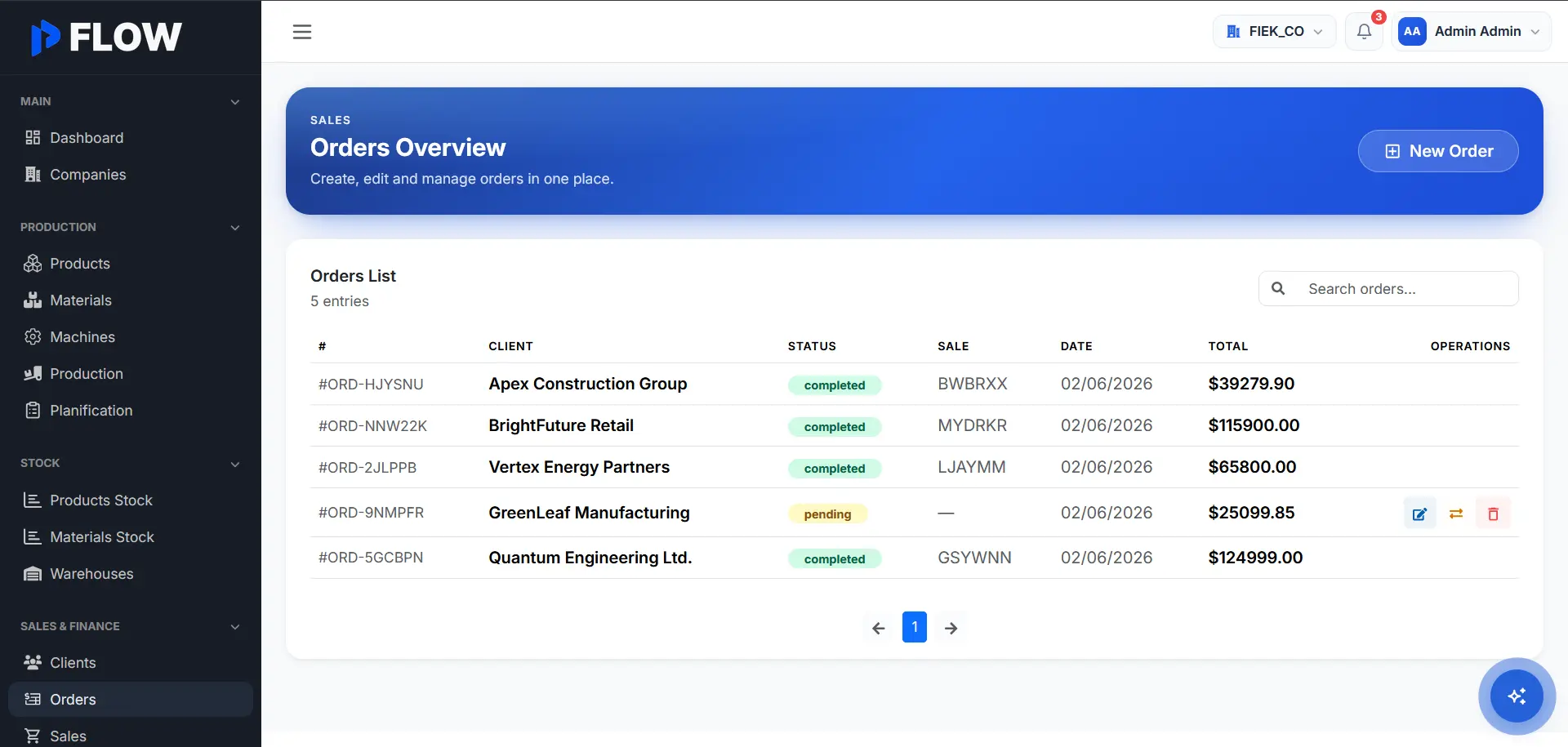Click sale code MYDRKR
The image size is (1568, 747).
972,425
